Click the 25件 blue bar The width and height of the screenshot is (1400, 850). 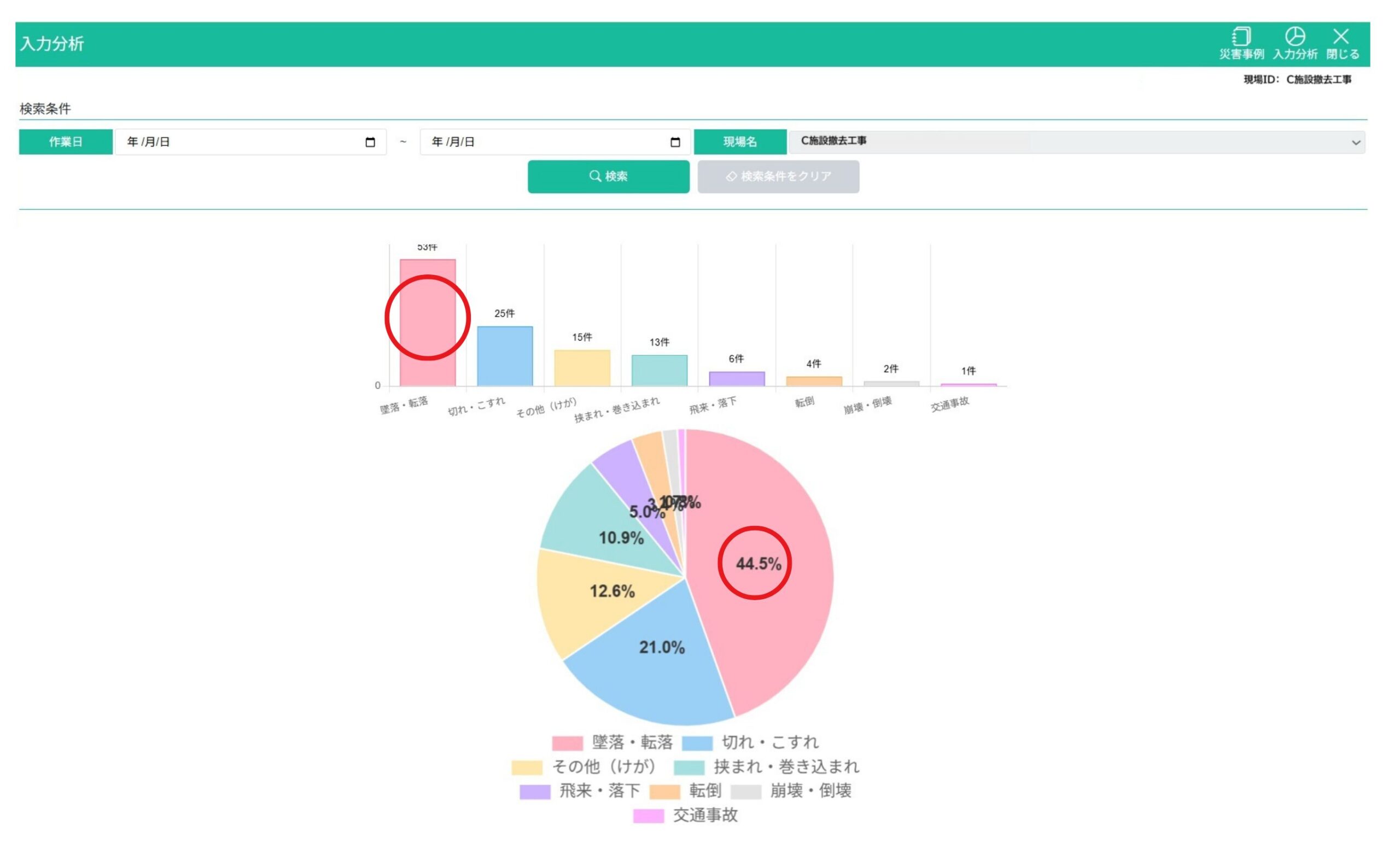505,356
